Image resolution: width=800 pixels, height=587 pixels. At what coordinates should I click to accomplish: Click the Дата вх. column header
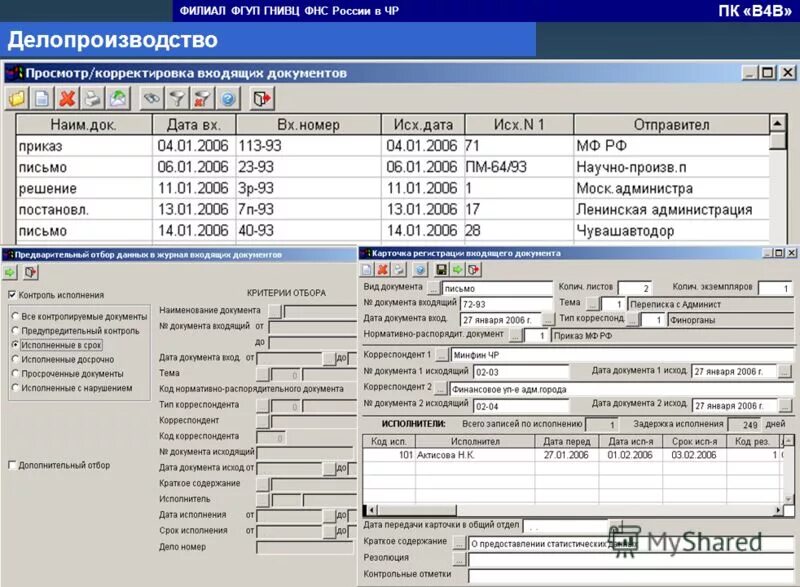pos(194,124)
